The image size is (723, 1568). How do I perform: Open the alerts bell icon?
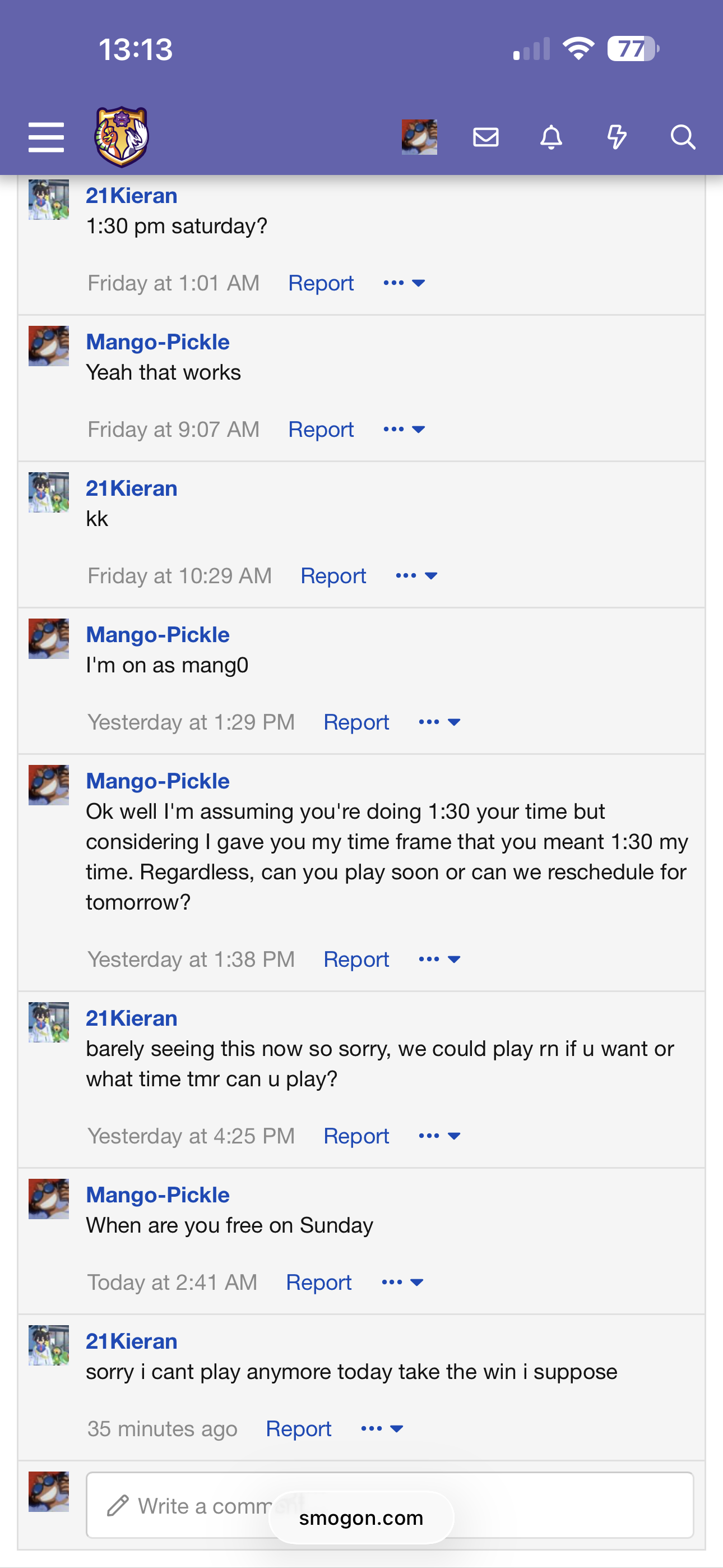[x=551, y=137]
